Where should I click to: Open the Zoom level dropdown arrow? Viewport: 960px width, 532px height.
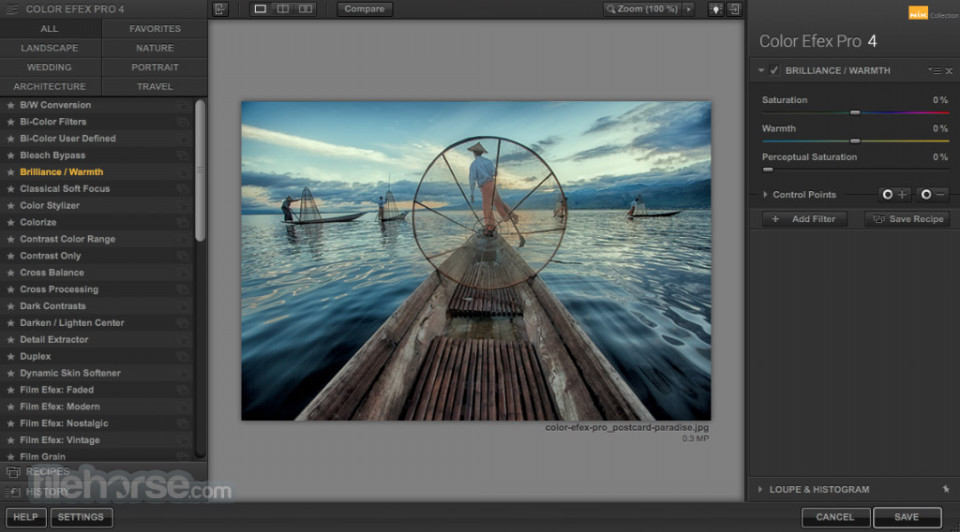point(689,9)
